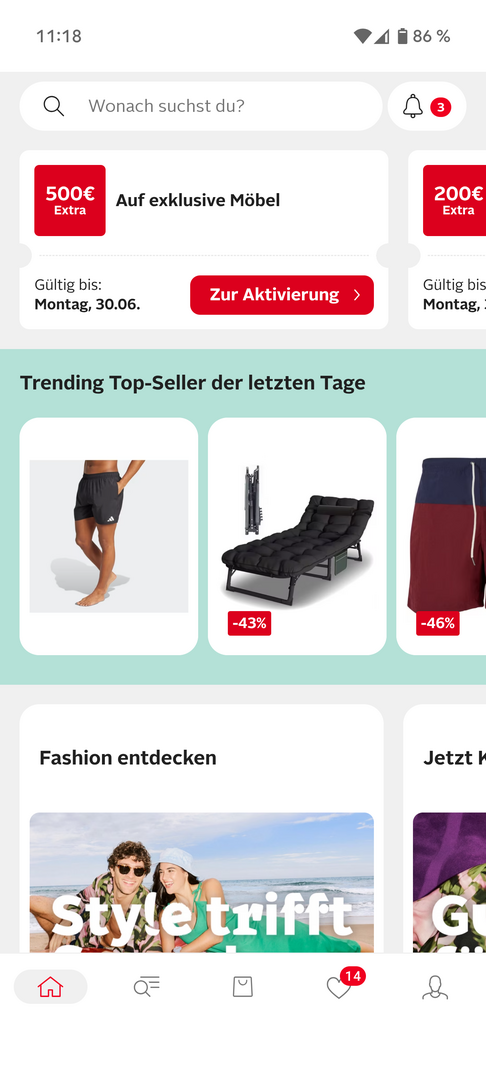Screen dimensions: 486x1080
Task: Tap the 'Auf exklusive Möbel' coupon title
Action: (x=198, y=200)
